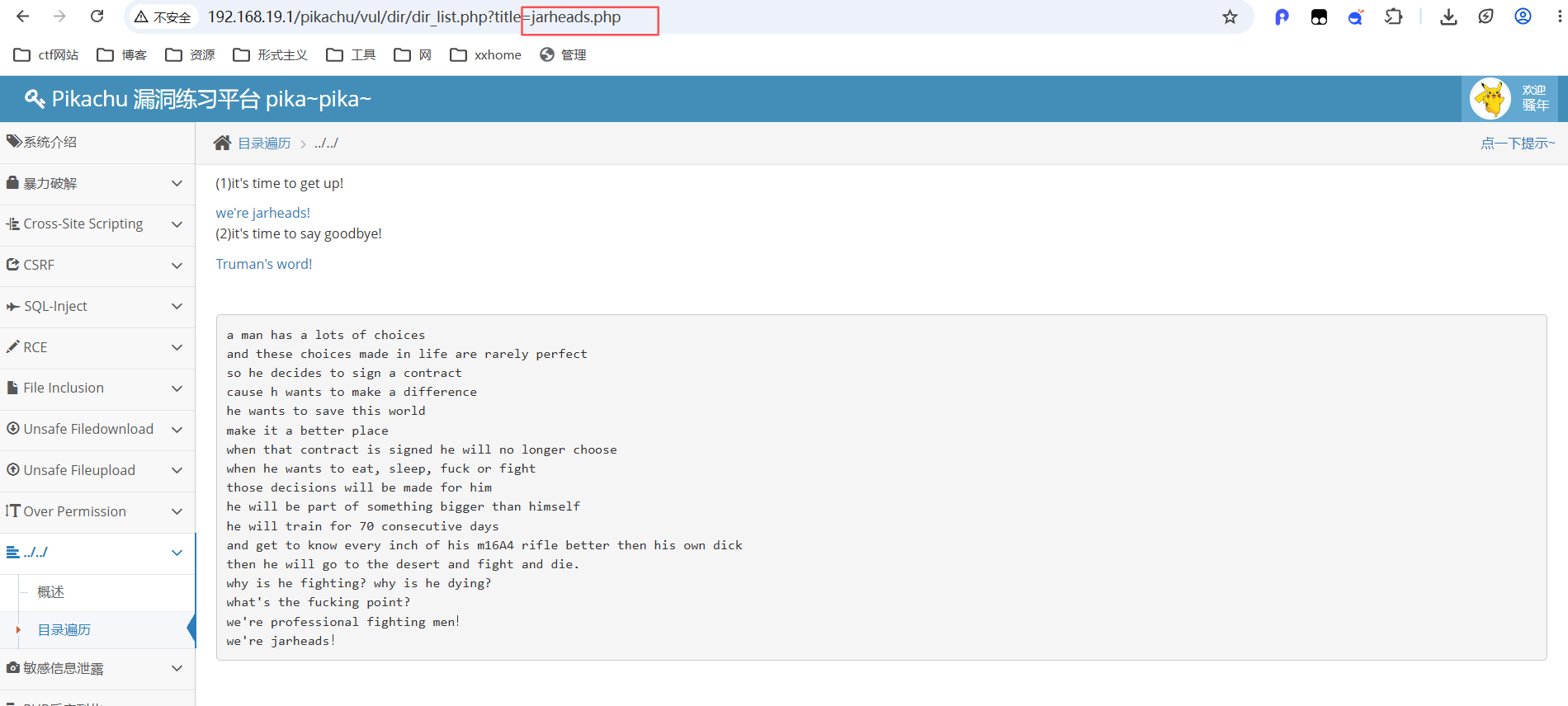Open the xxhome bookmark folder
The height and width of the screenshot is (706, 1568).
click(x=485, y=54)
